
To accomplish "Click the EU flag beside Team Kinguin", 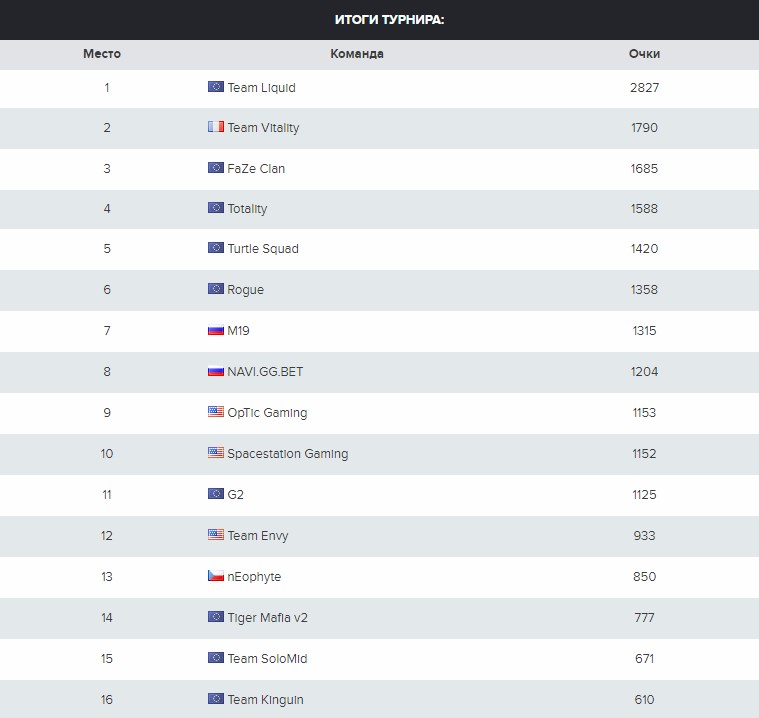I will tap(216, 699).
